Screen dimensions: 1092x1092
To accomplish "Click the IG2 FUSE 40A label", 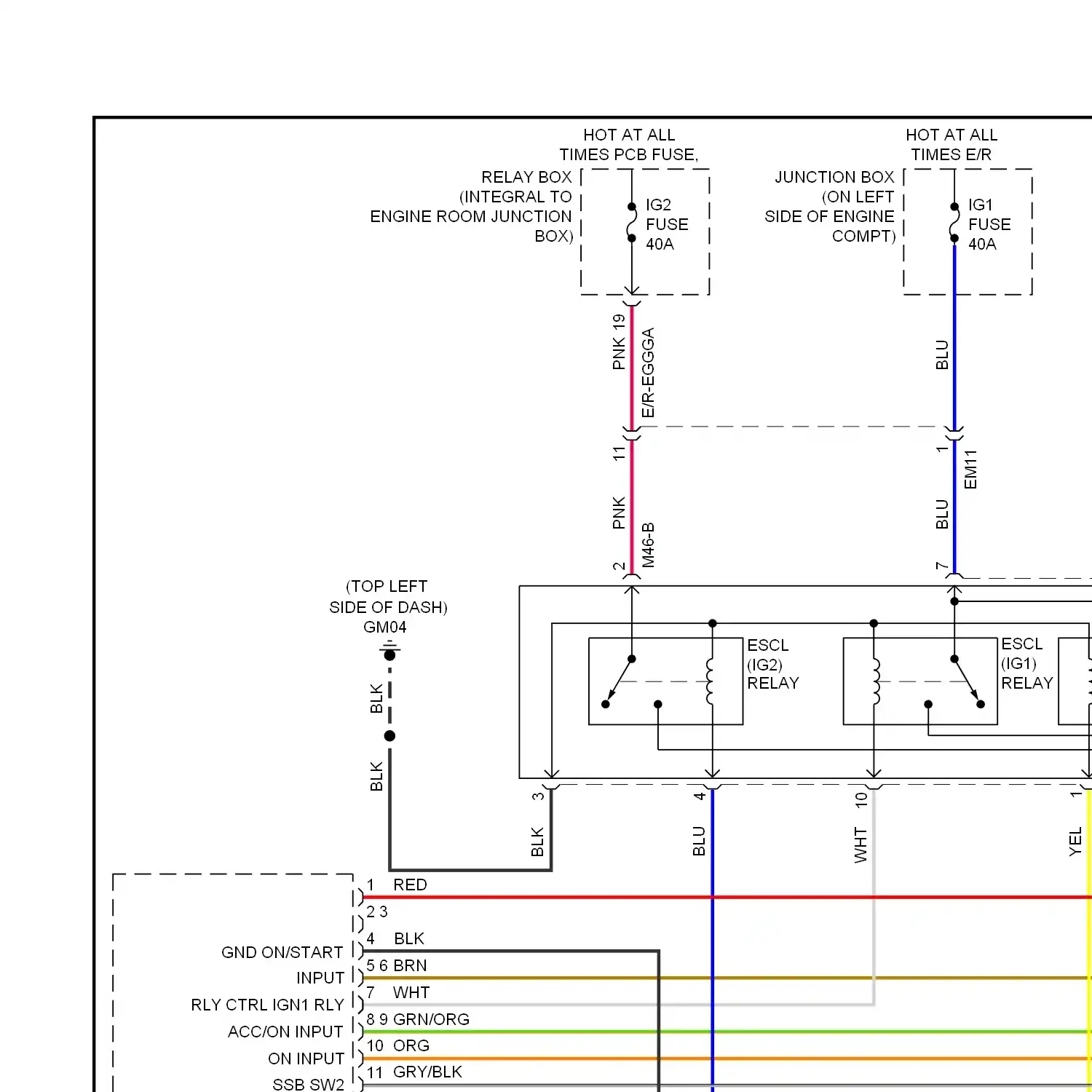I will 667,224.
